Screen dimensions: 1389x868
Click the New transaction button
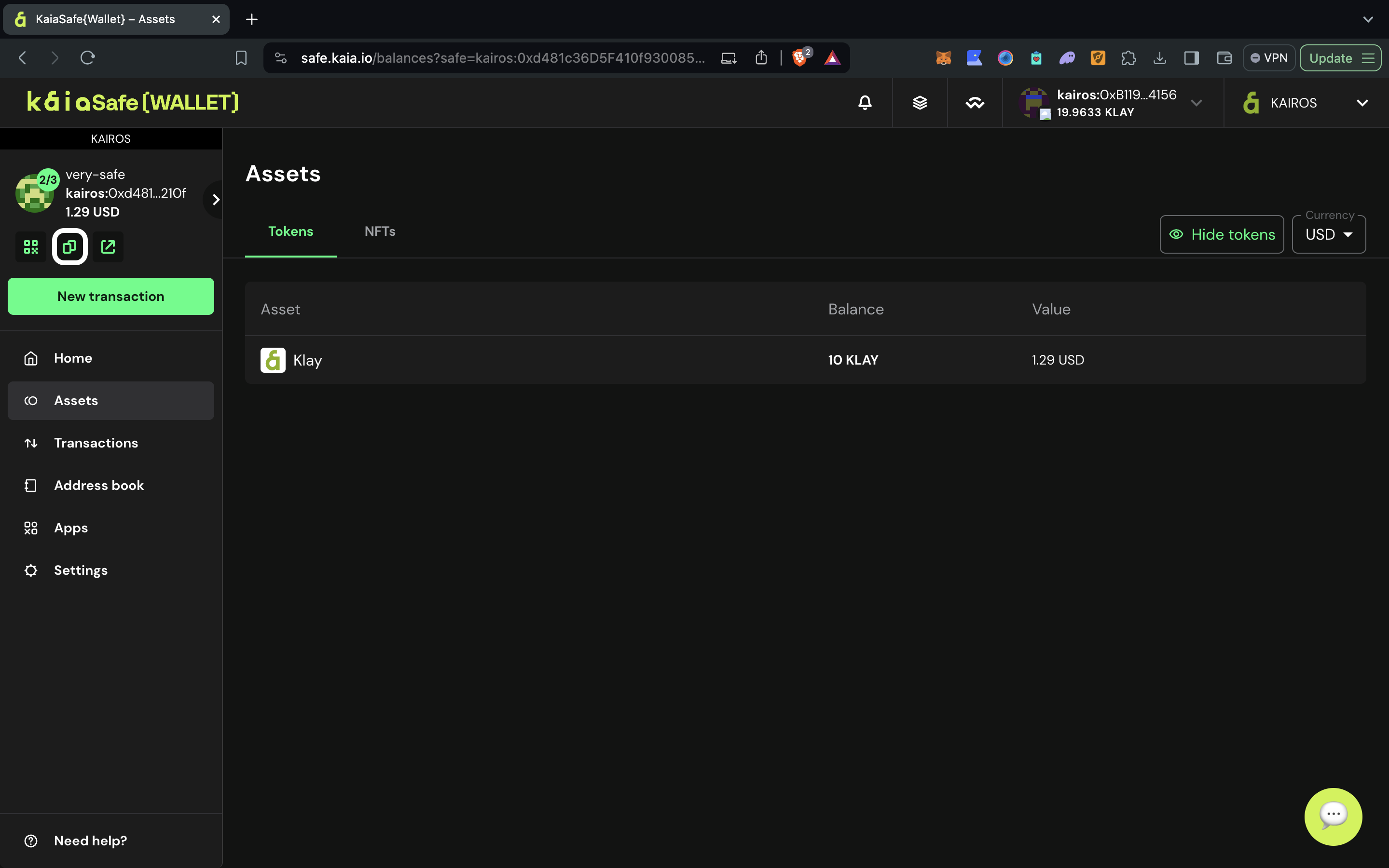coord(111,296)
